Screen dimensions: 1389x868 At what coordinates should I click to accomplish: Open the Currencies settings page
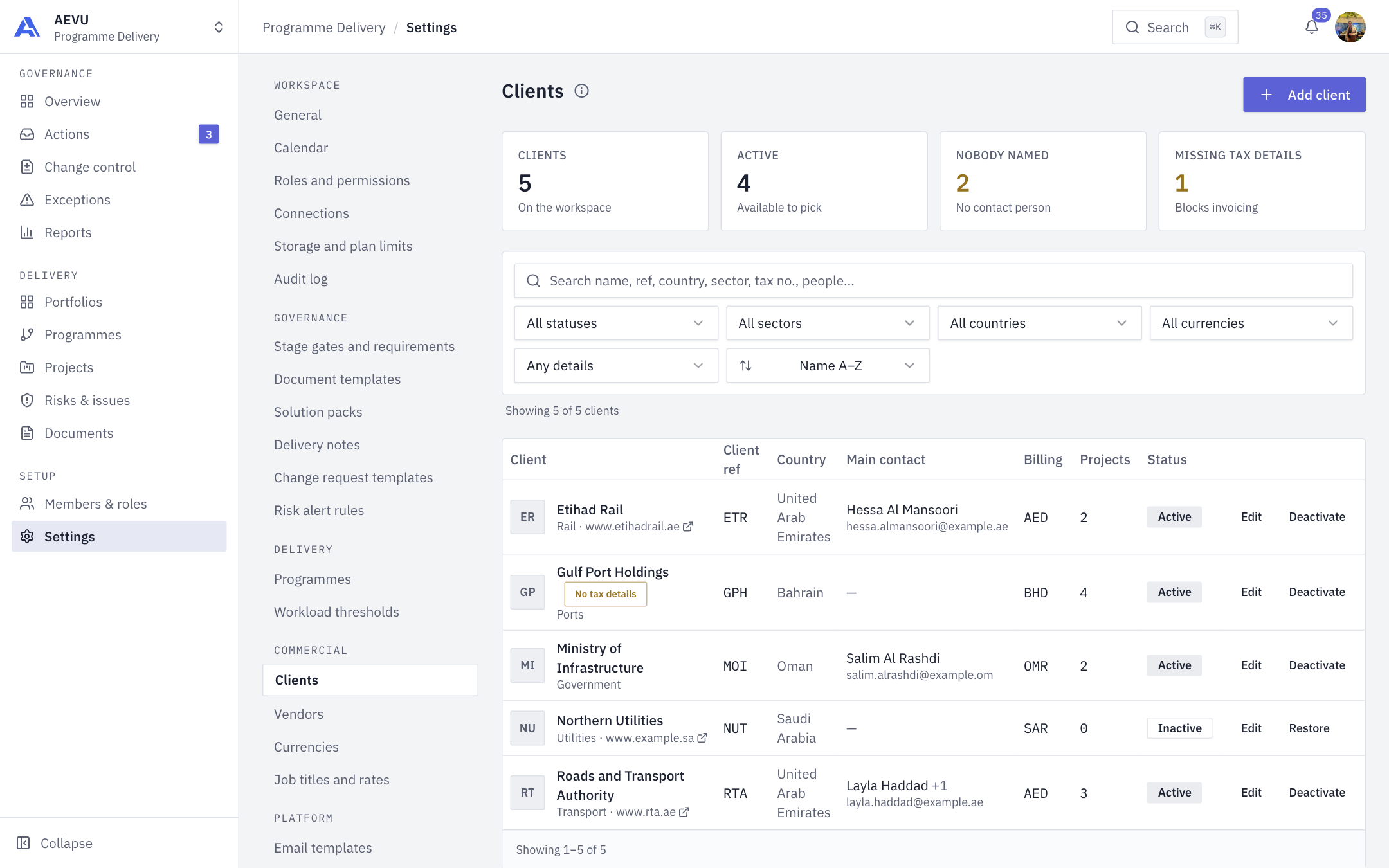[x=306, y=747]
